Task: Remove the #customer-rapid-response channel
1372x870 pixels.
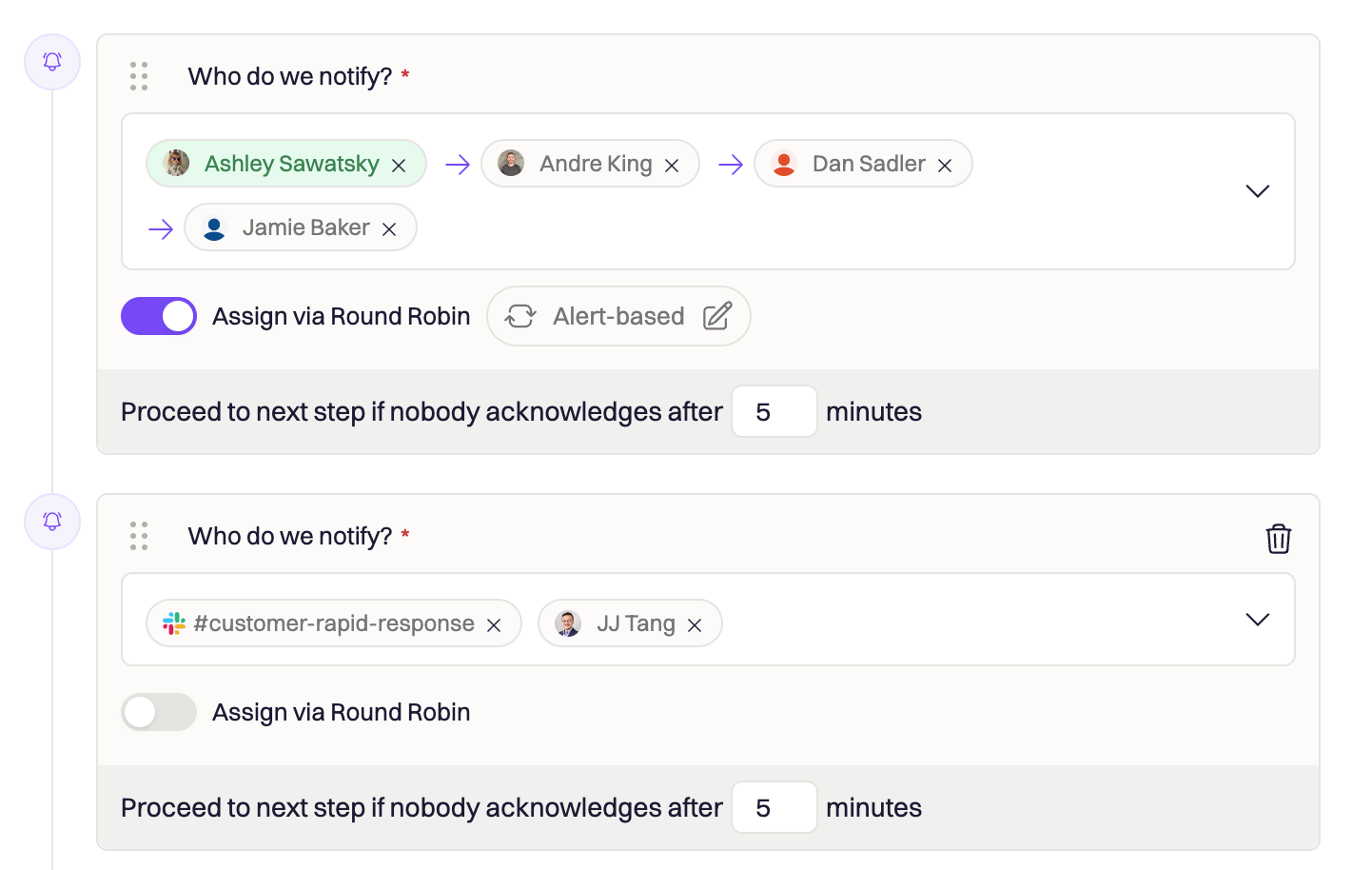Action: [494, 624]
